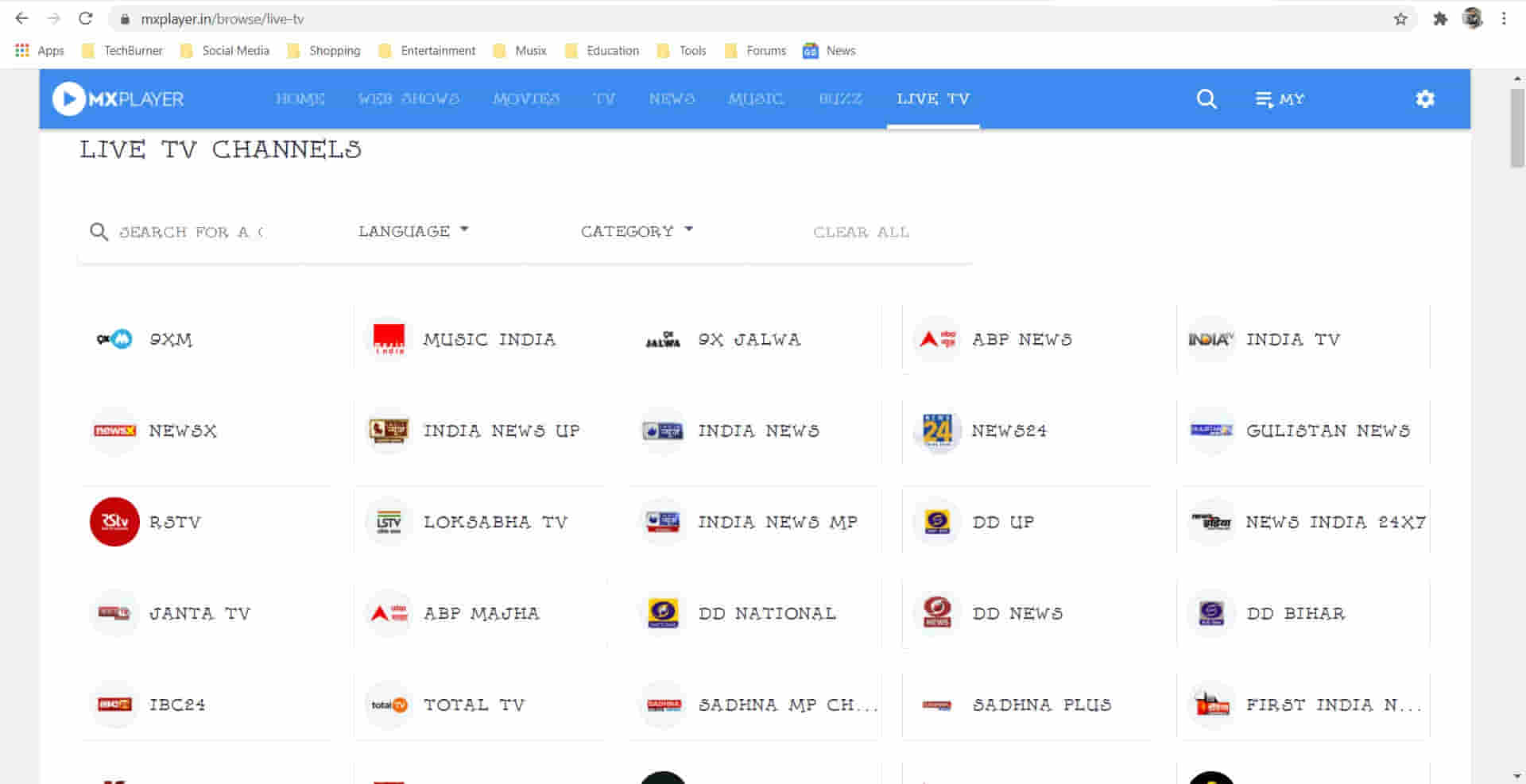Viewport: 1526px width, 784px height.
Task: Click the DD News logo
Action: point(937,613)
